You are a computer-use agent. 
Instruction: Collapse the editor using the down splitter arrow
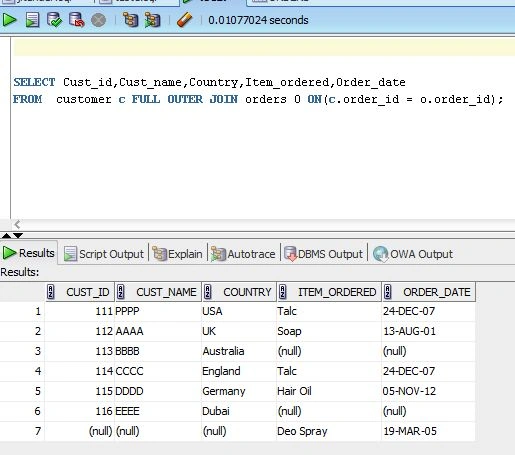[18, 235]
